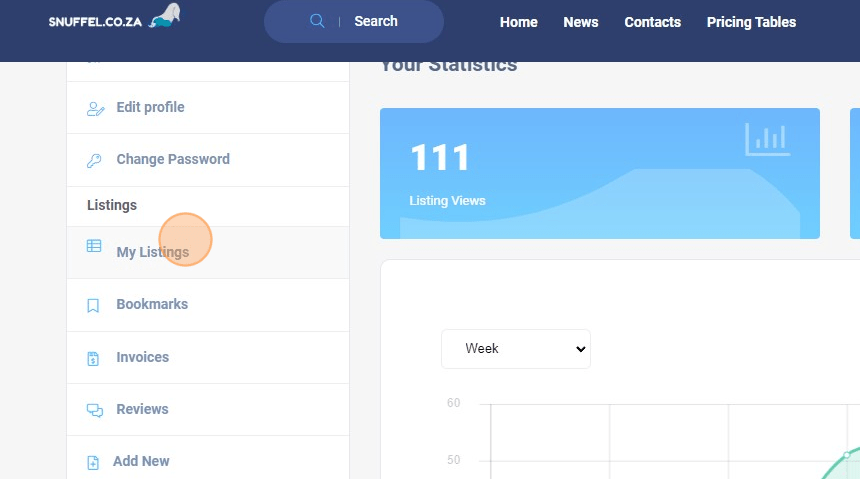860x479 pixels.
Task: Click the Snuffel.co.za logo
Action: (x=114, y=19)
